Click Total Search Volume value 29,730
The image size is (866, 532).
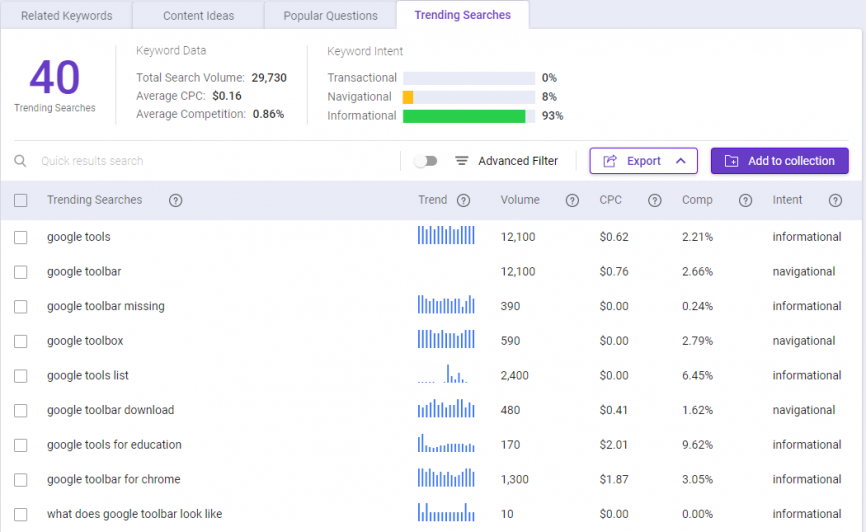[x=269, y=78]
